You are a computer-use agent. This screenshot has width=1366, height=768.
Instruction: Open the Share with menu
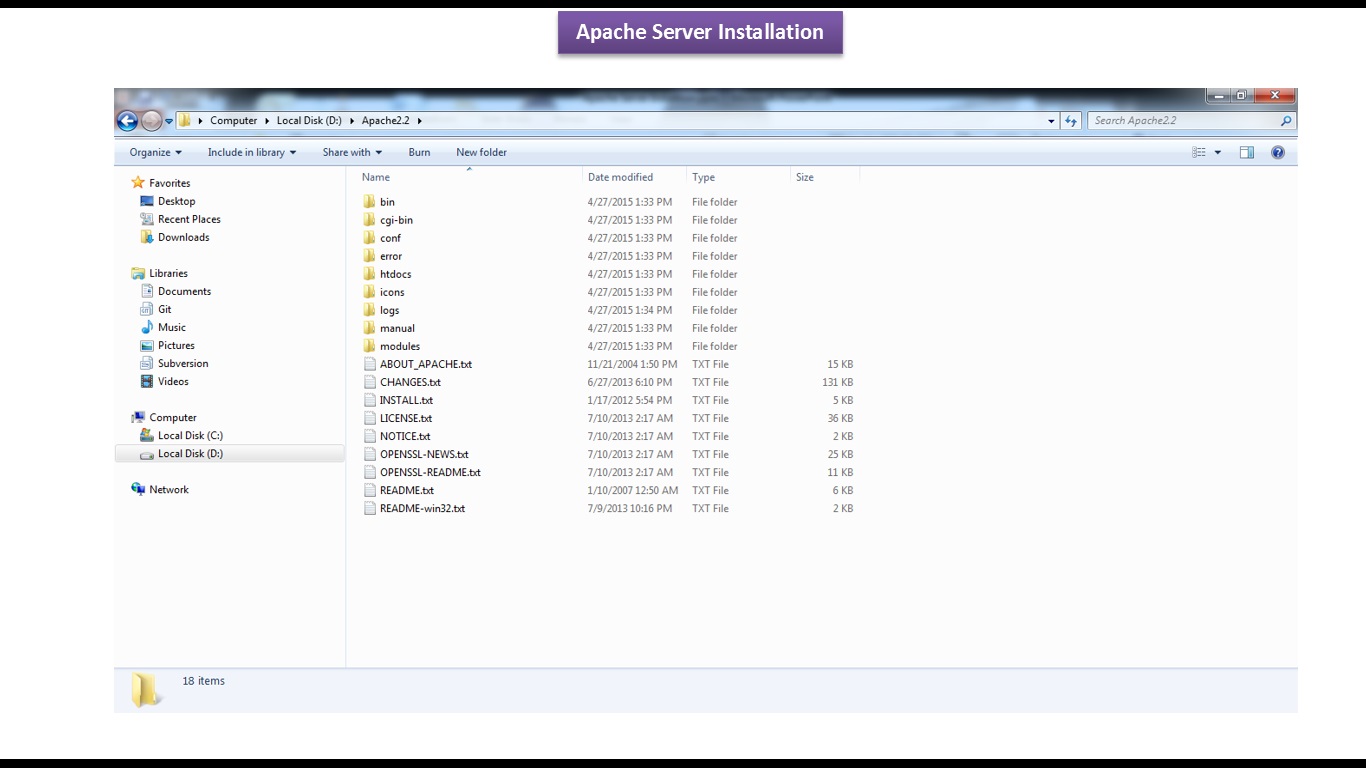[x=352, y=153]
